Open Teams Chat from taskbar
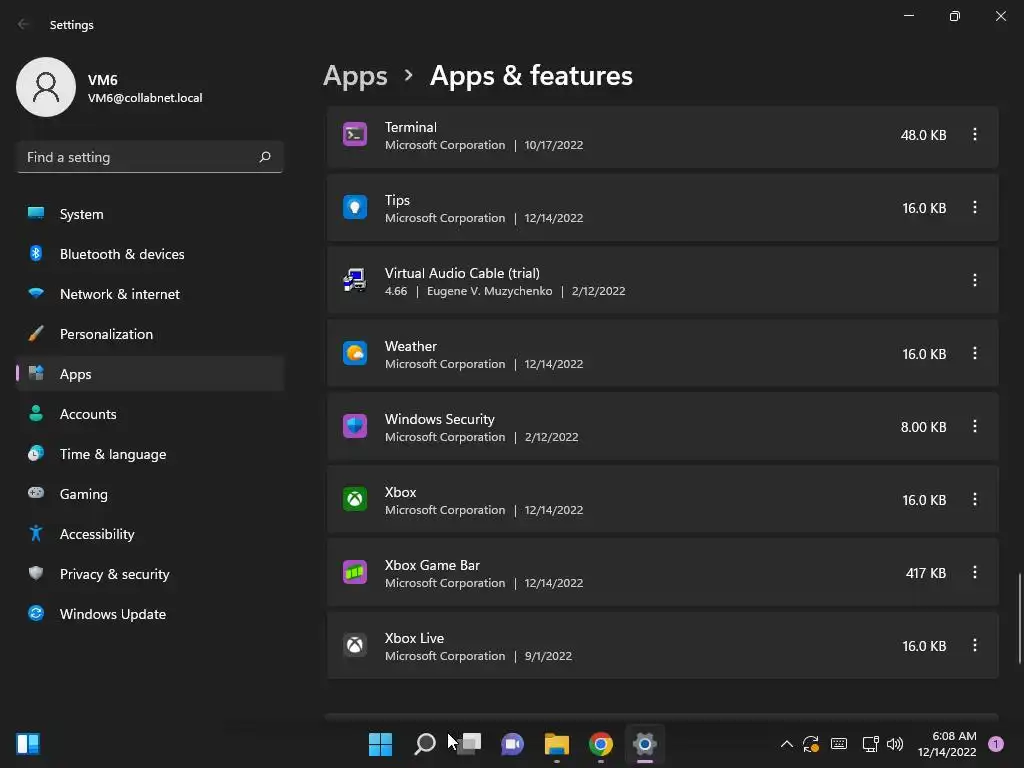Viewport: 1024px width, 768px height. [513, 744]
